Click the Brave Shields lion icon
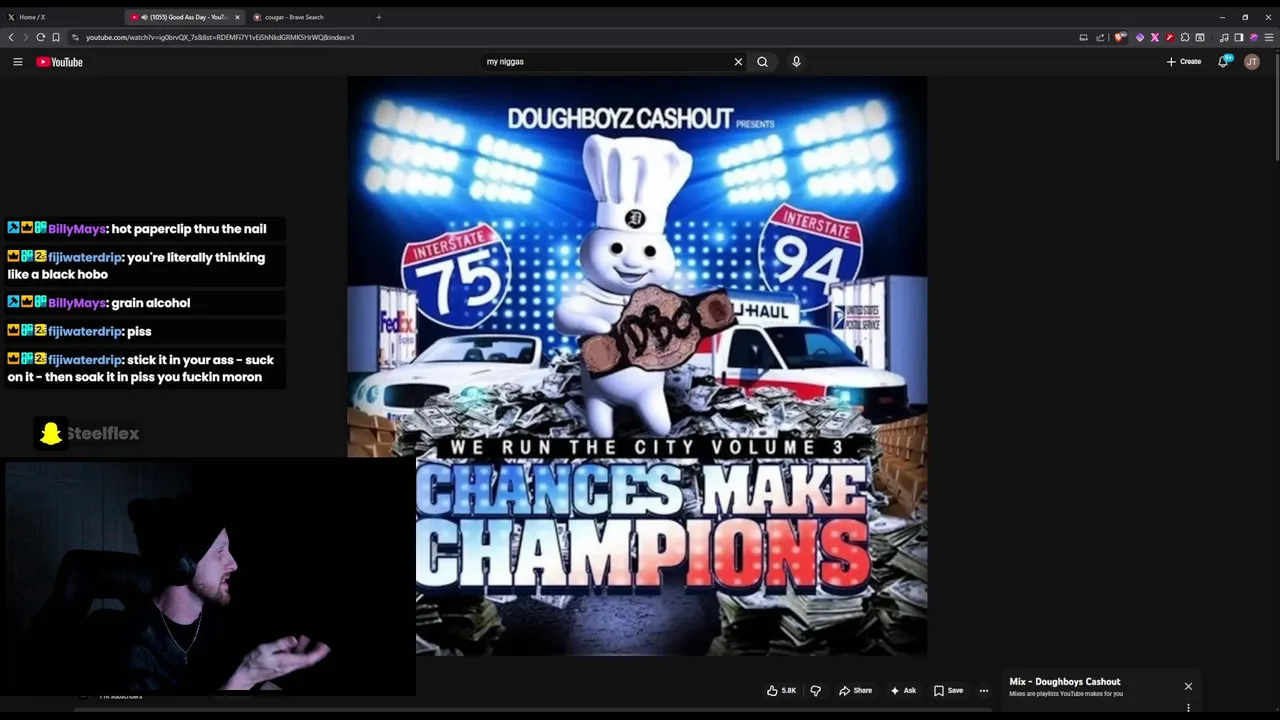 (1120, 37)
